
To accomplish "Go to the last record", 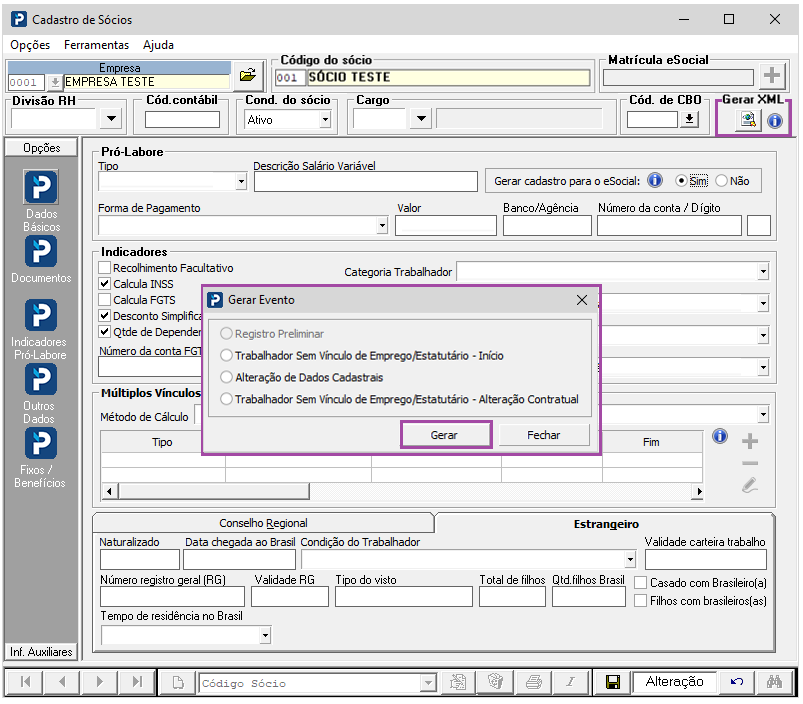I will click(x=137, y=681).
